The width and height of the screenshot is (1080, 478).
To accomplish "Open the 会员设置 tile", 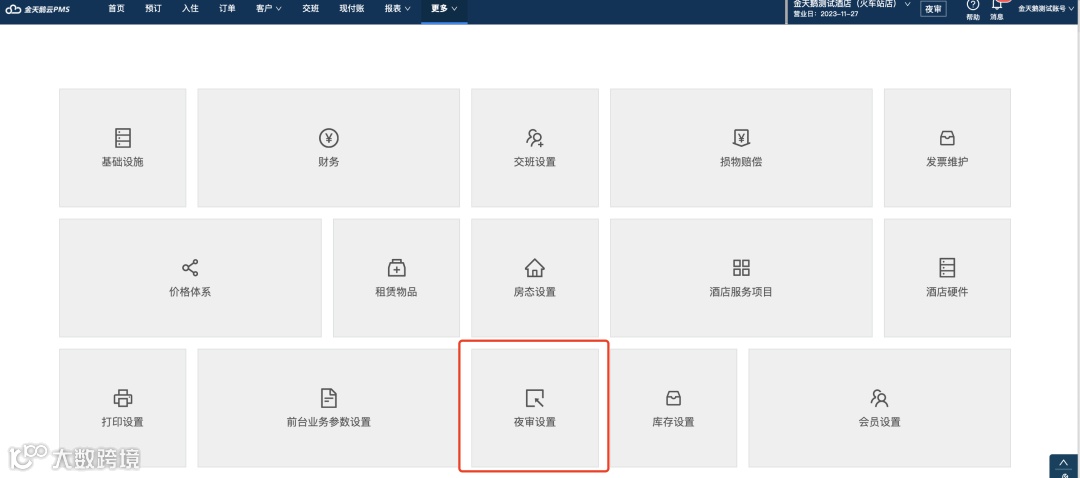I will (x=880, y=408).
